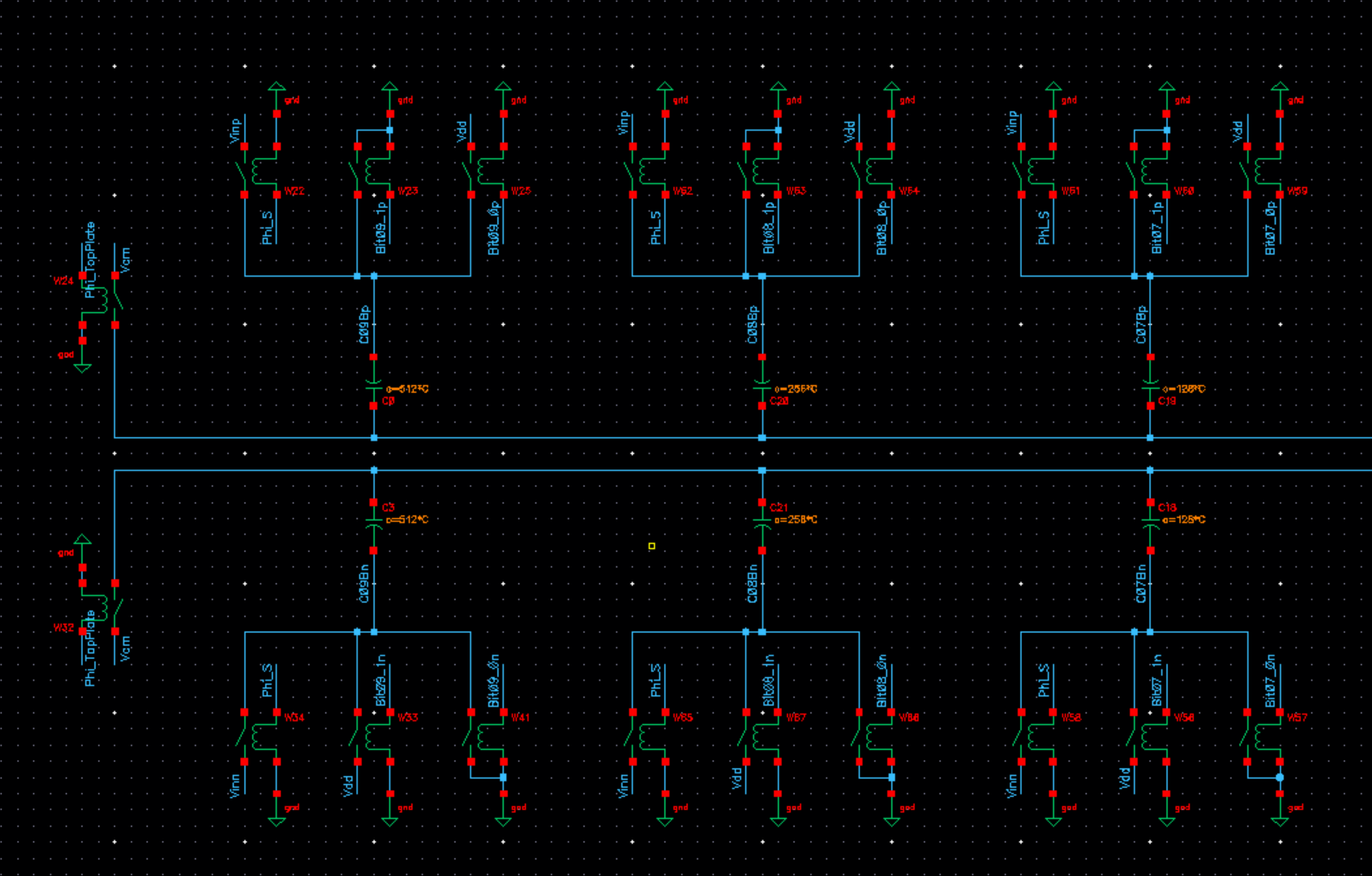Click the Phi_S label above switch W65

656,680
